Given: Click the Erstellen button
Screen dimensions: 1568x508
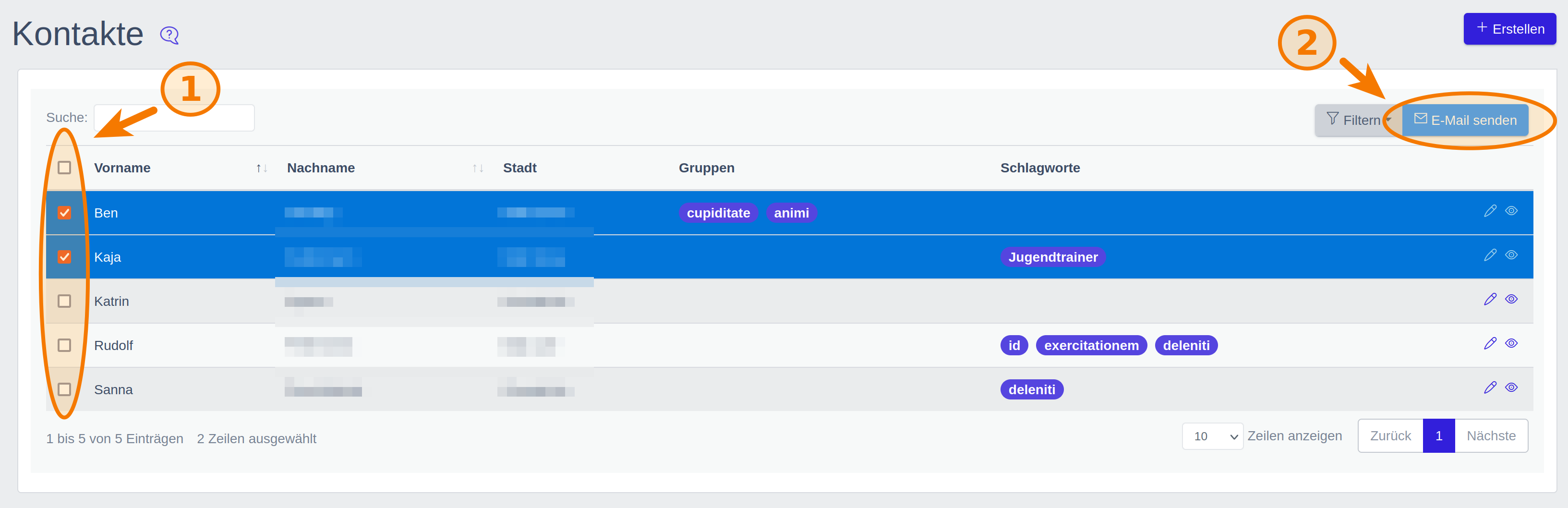Looking at the screenshot, I should point(1509,29).
